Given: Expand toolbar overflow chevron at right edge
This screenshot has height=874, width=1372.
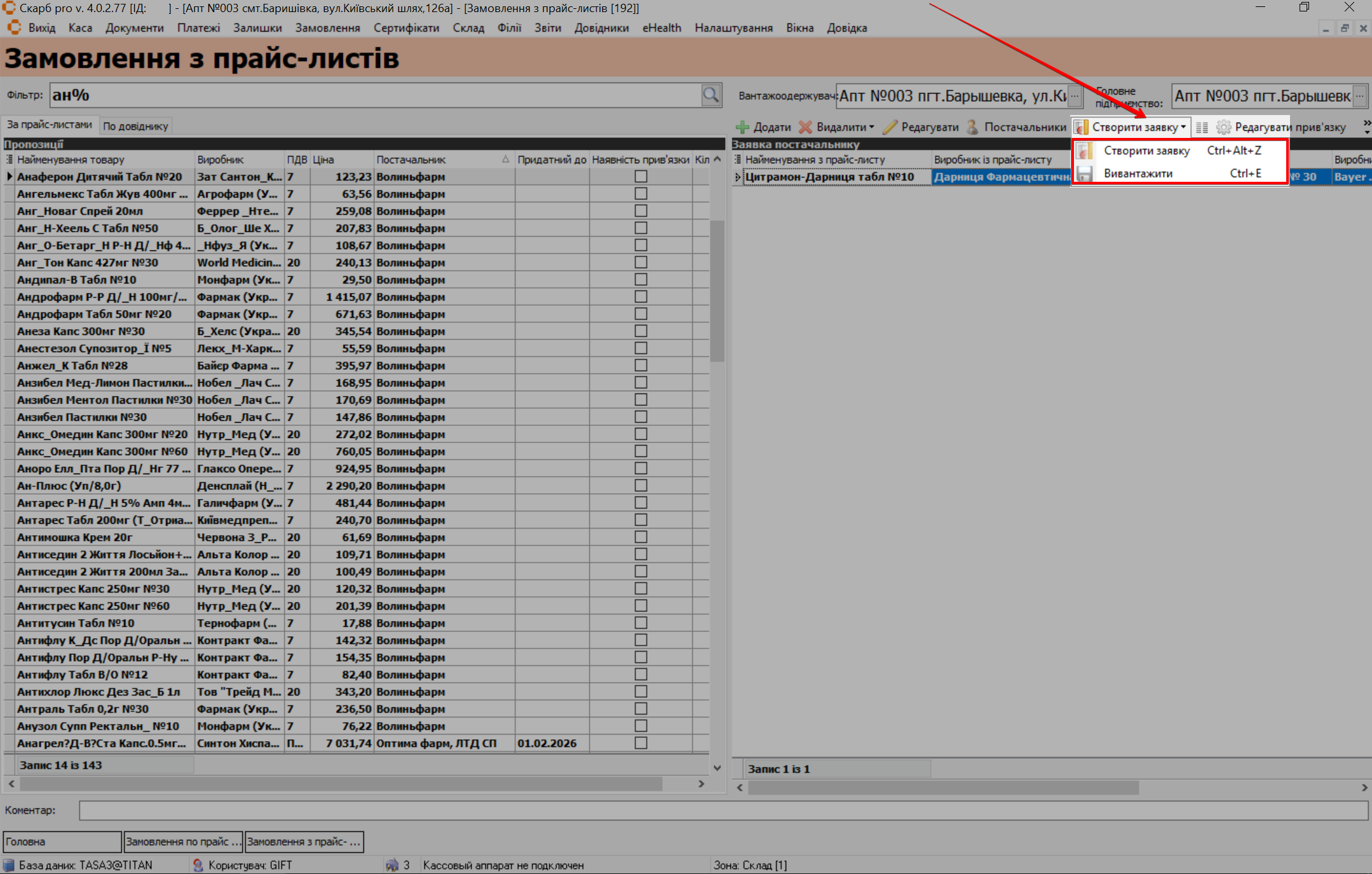Looking at the screenshot, I should (1366, 126).
